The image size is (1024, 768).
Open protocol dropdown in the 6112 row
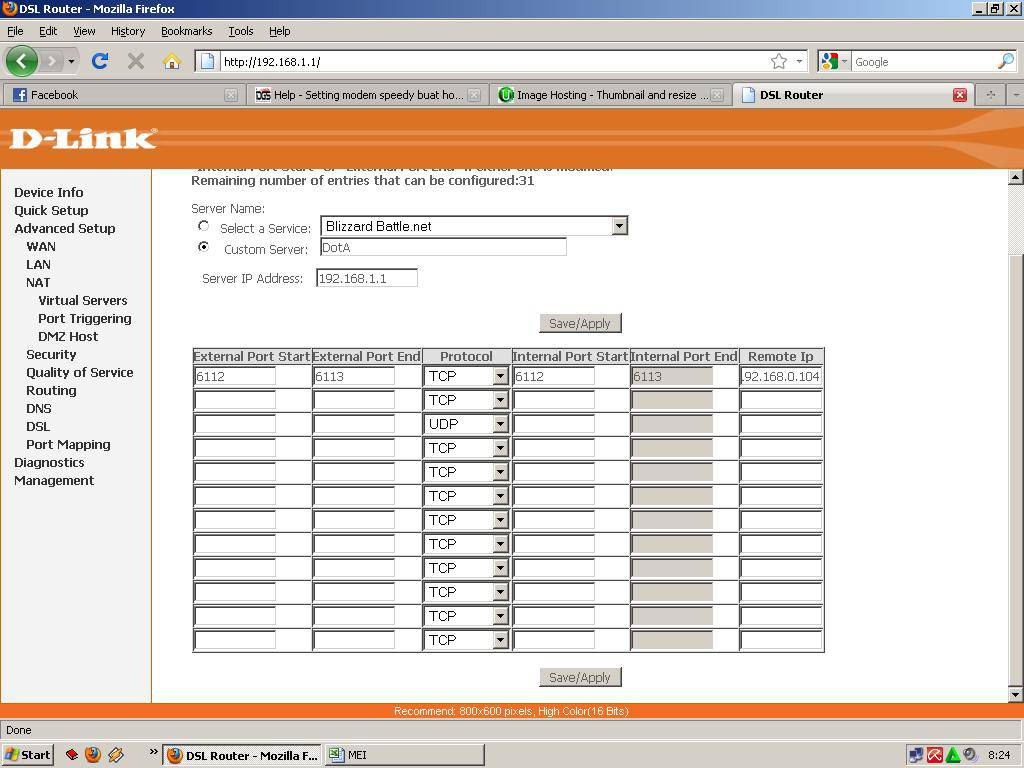click(500, 376)
